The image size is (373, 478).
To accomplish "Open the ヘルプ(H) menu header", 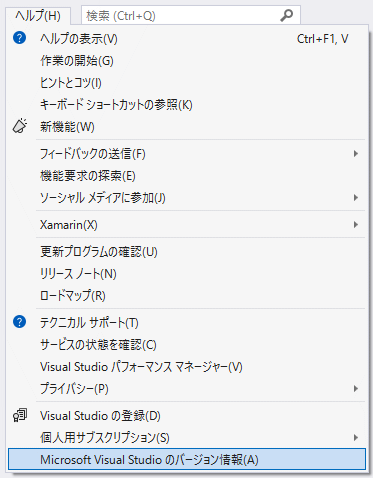I will tap(38, 16).
